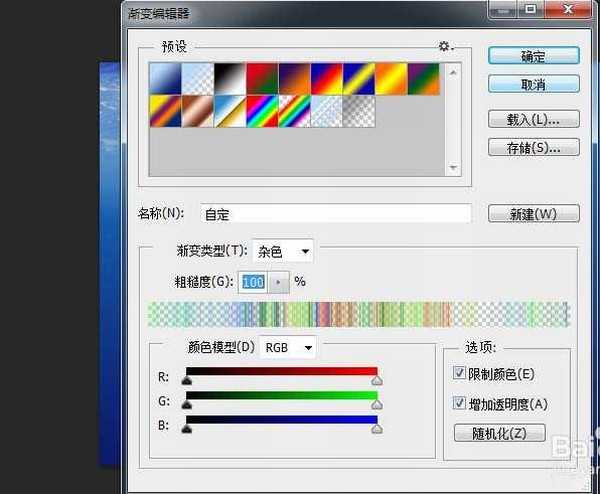Click the 随机化(Z) button
The height and width of the screenshot is (494, 600).
click(x=500, y=434)
